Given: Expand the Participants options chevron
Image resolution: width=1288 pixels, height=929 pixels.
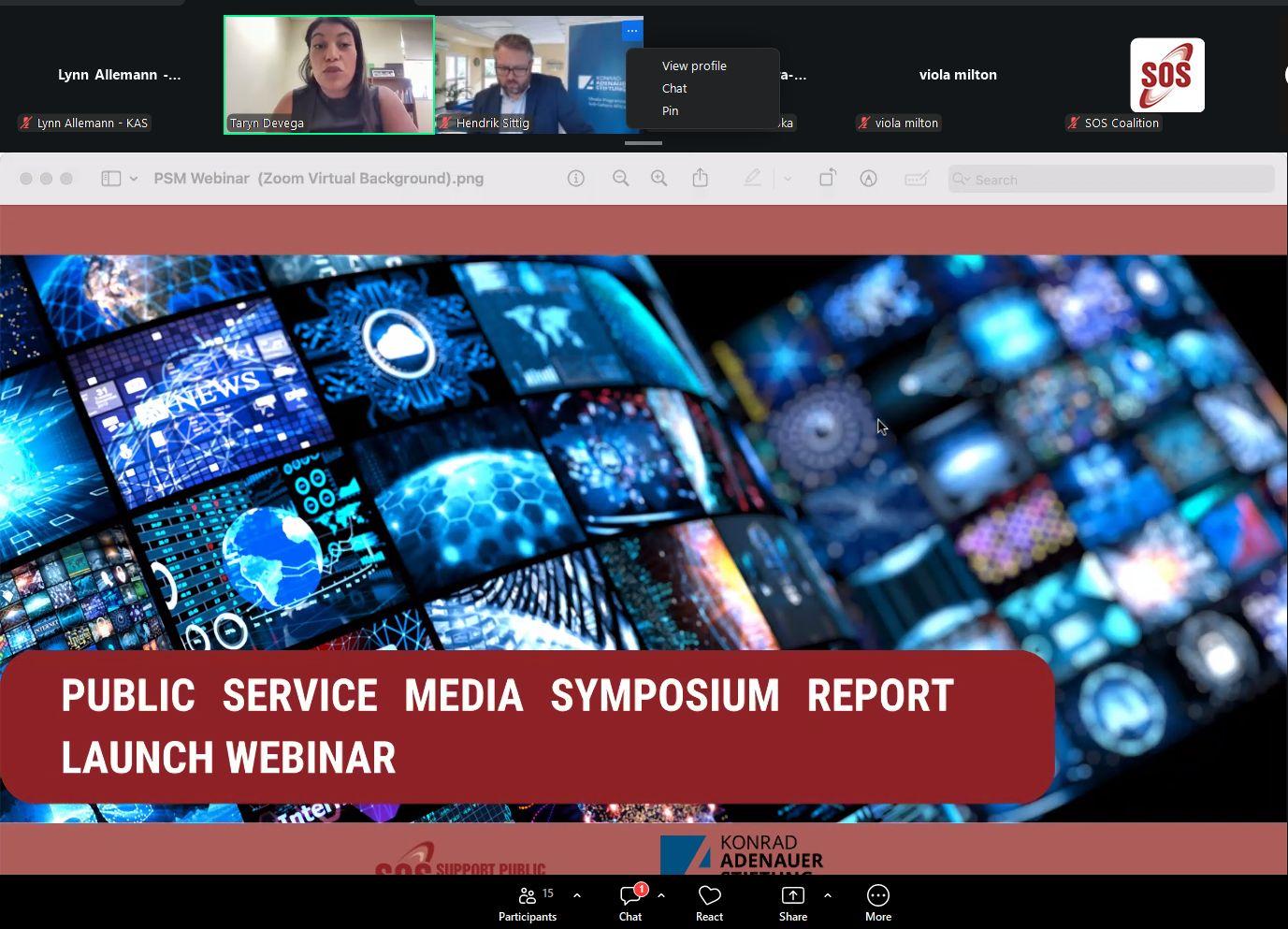Looking at the screenshot, I should tap(577, 895).
